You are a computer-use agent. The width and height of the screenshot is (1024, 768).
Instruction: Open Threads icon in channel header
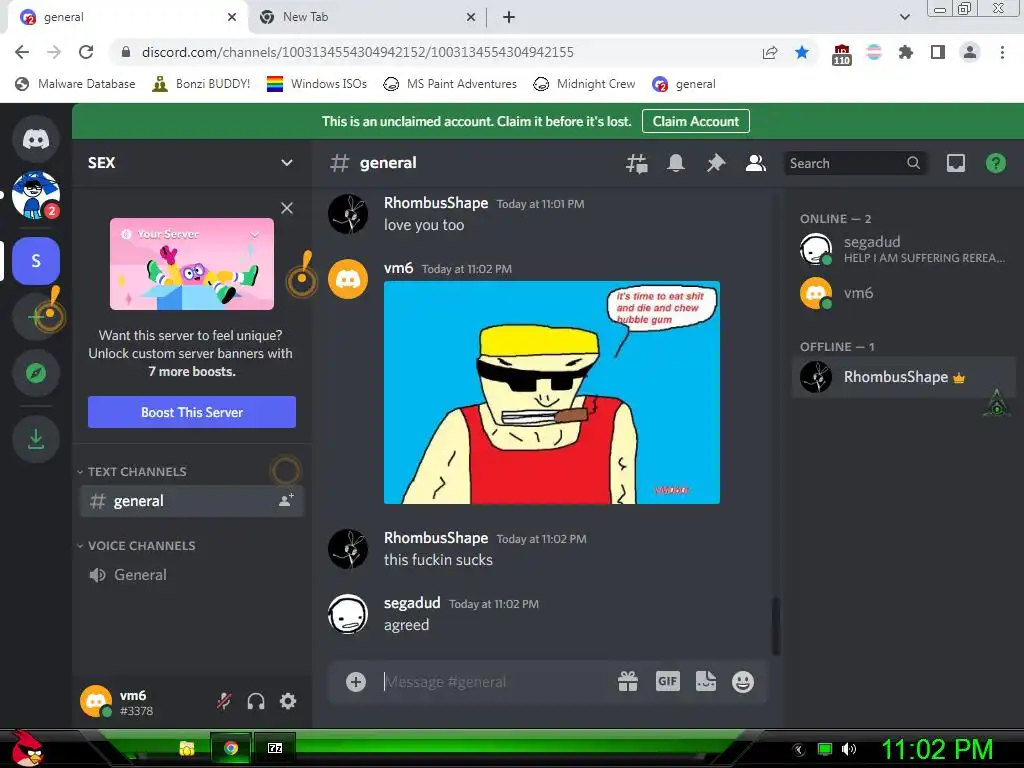(x=636, y=163)
